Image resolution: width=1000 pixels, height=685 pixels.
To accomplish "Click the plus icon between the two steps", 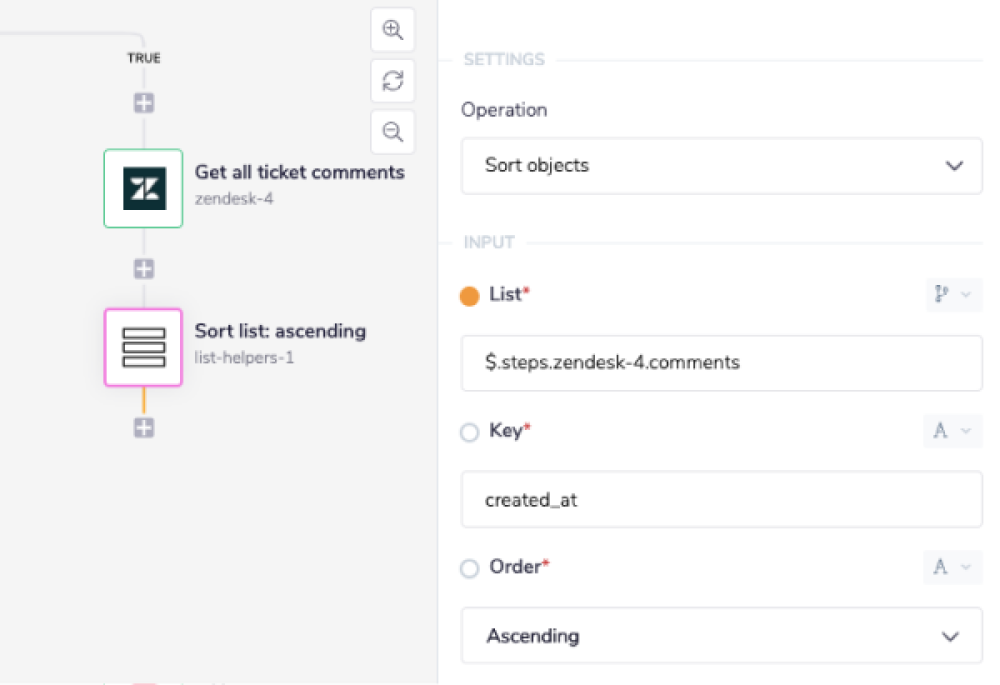I will point(143,268).
